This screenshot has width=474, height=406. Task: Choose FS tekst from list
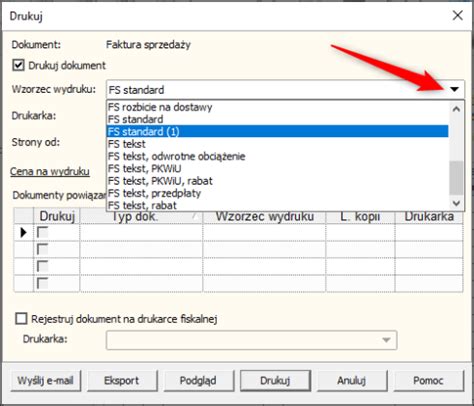(277, 144)
